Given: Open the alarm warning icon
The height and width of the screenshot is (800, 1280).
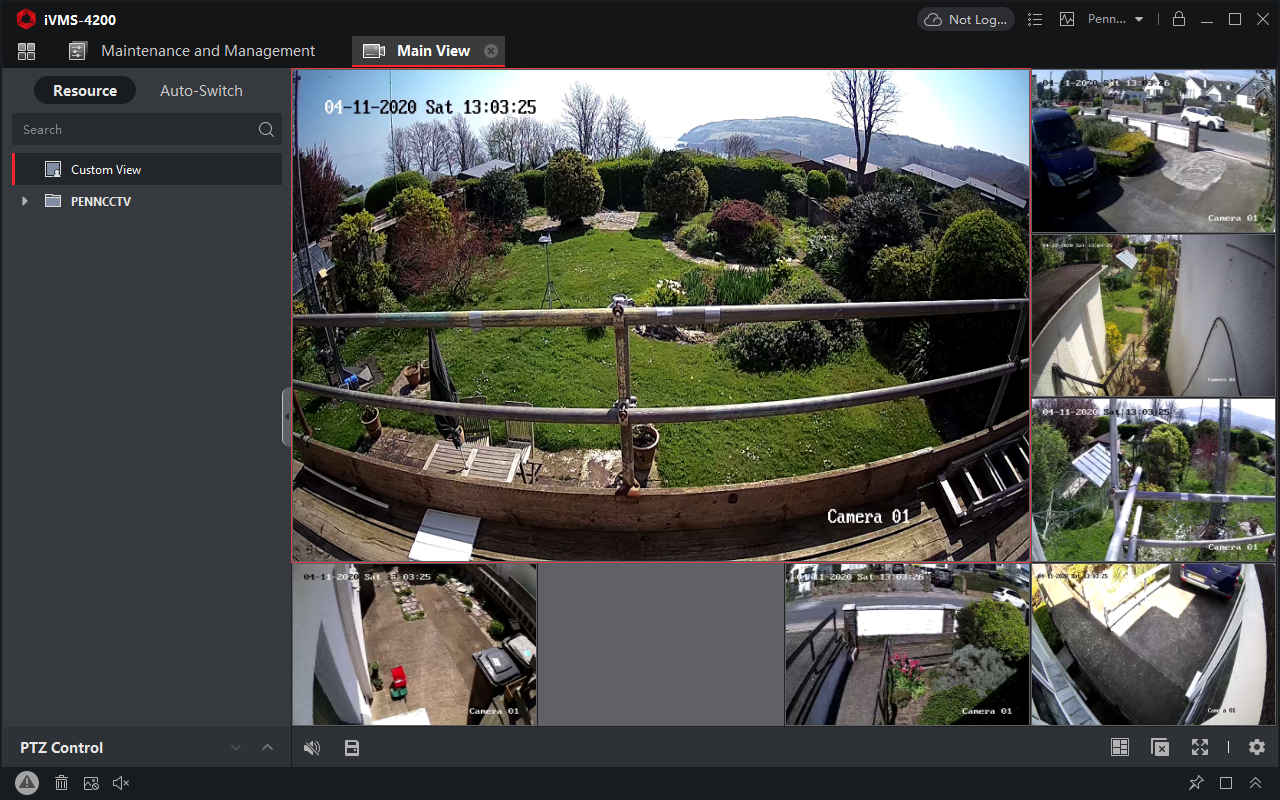Looking at the screenshot, I should [x=27, y=783].
